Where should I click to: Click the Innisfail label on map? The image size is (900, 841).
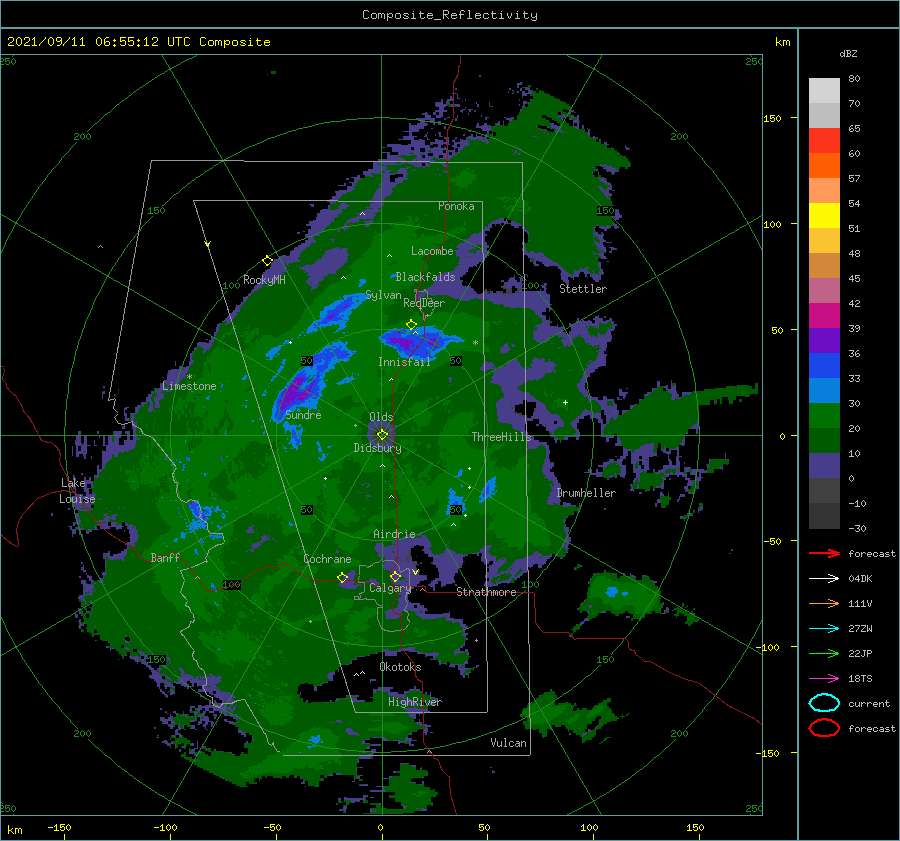click(x=404, y=362)
